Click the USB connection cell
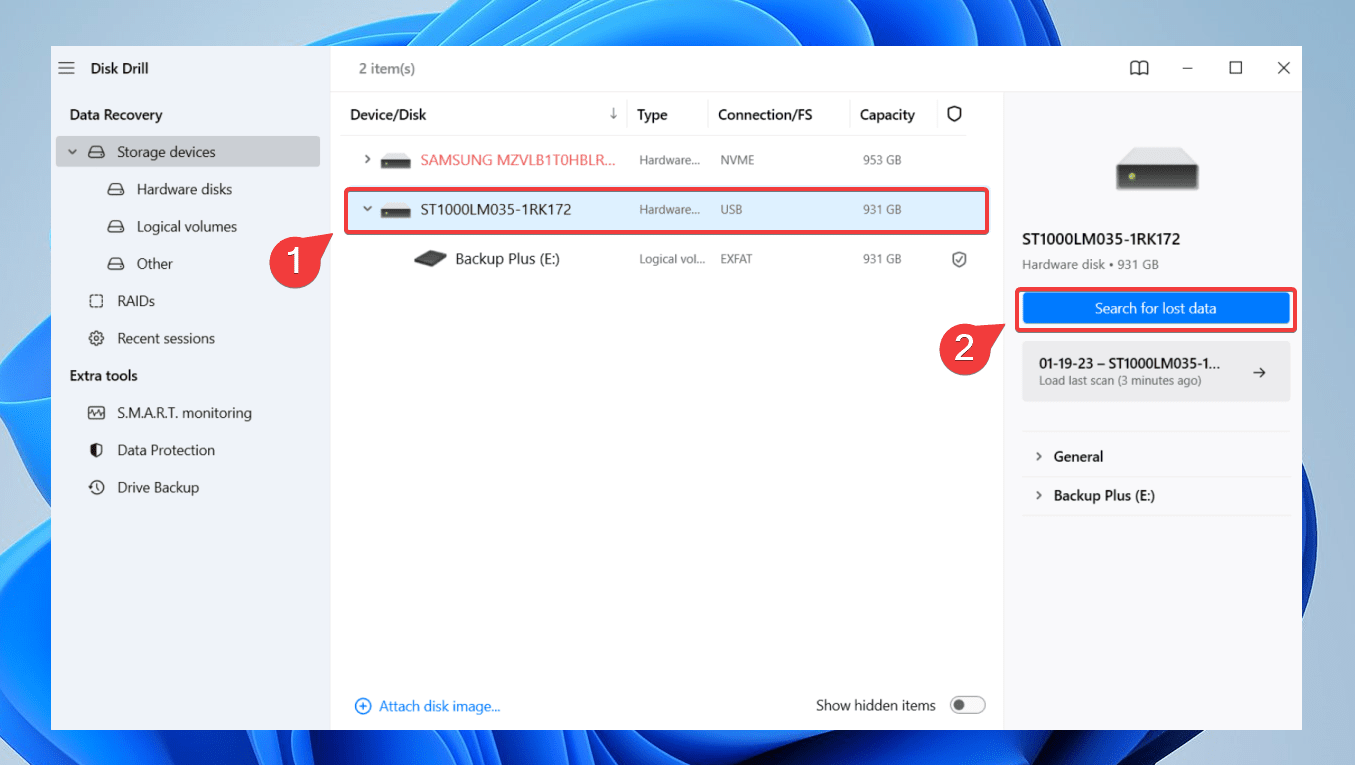 pyautogui.click(x=731, y=210)
